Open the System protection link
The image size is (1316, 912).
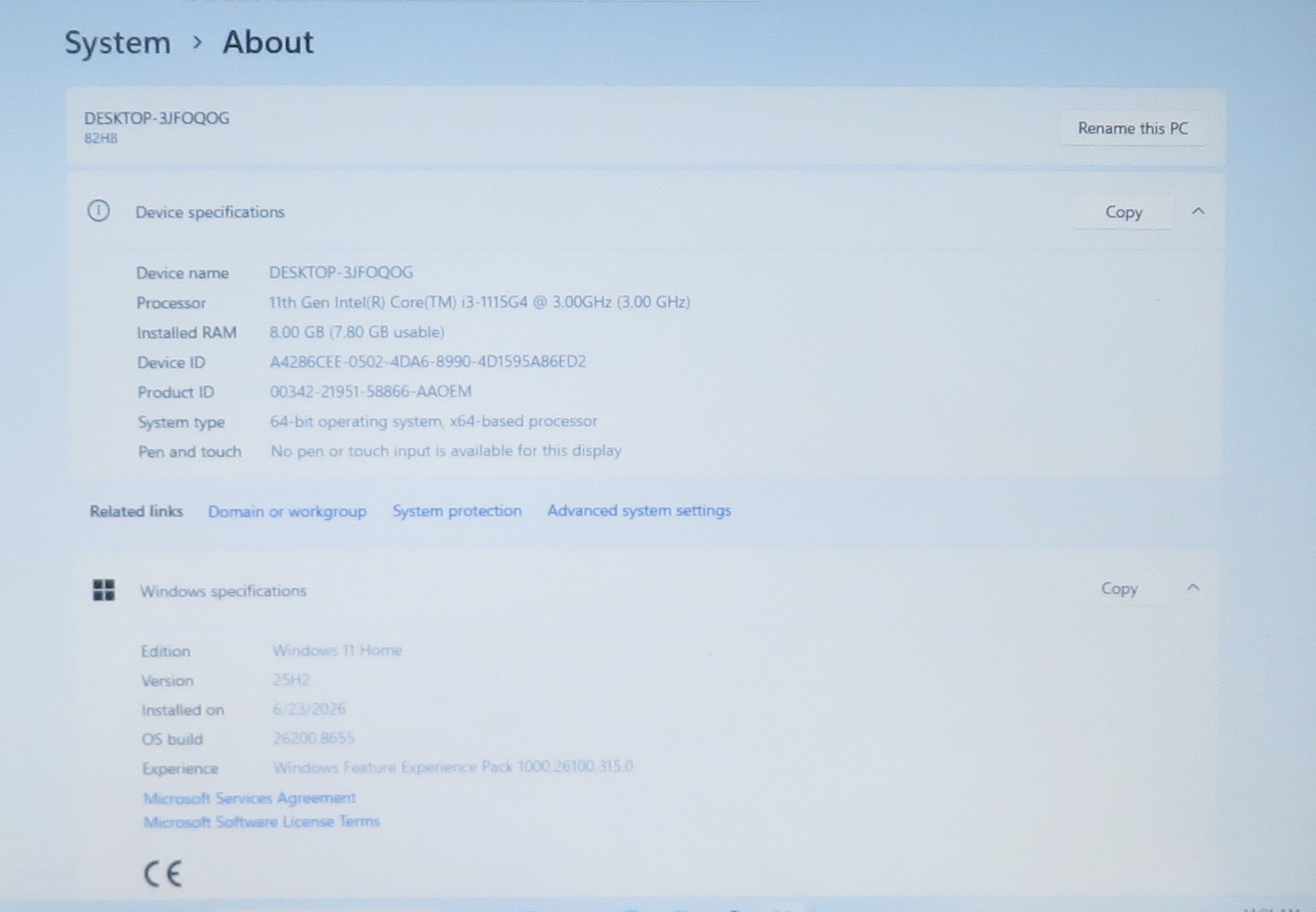tap(456, 511)
